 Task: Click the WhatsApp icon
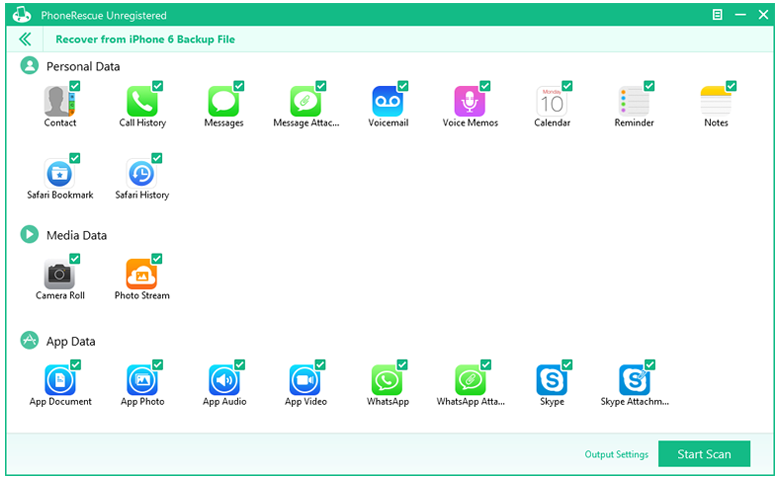pyautogui.click(x=387, y=380)
